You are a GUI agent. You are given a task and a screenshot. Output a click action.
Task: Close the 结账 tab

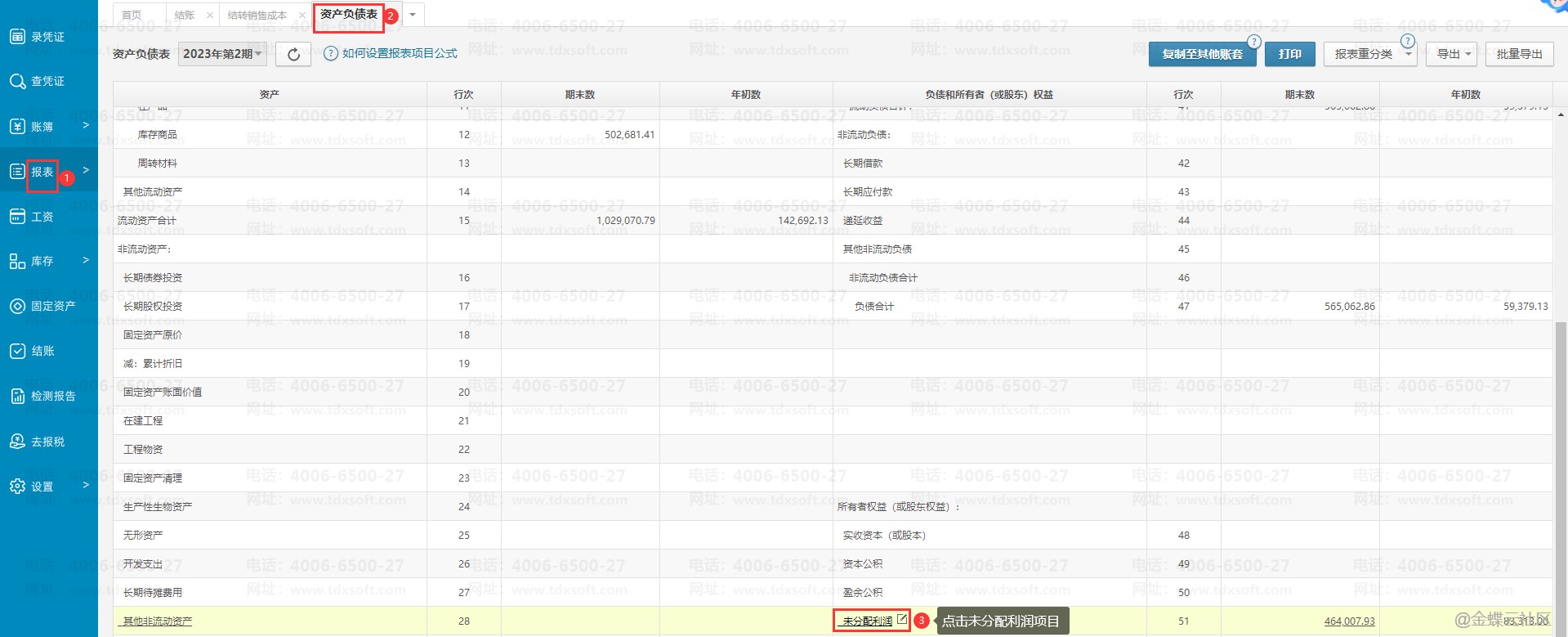[210, 15]
